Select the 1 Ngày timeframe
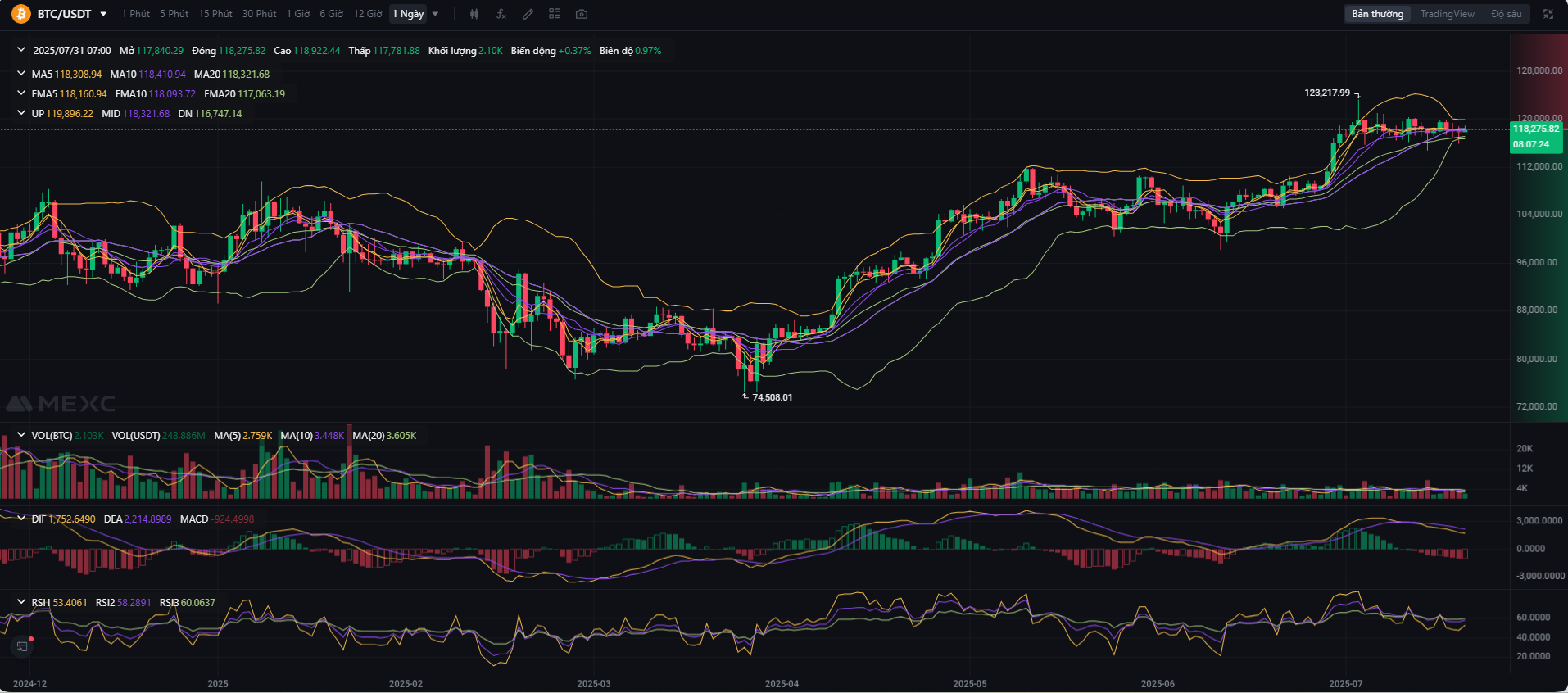Viewport: 1568px width, 693px height. [x=408, y=14]
